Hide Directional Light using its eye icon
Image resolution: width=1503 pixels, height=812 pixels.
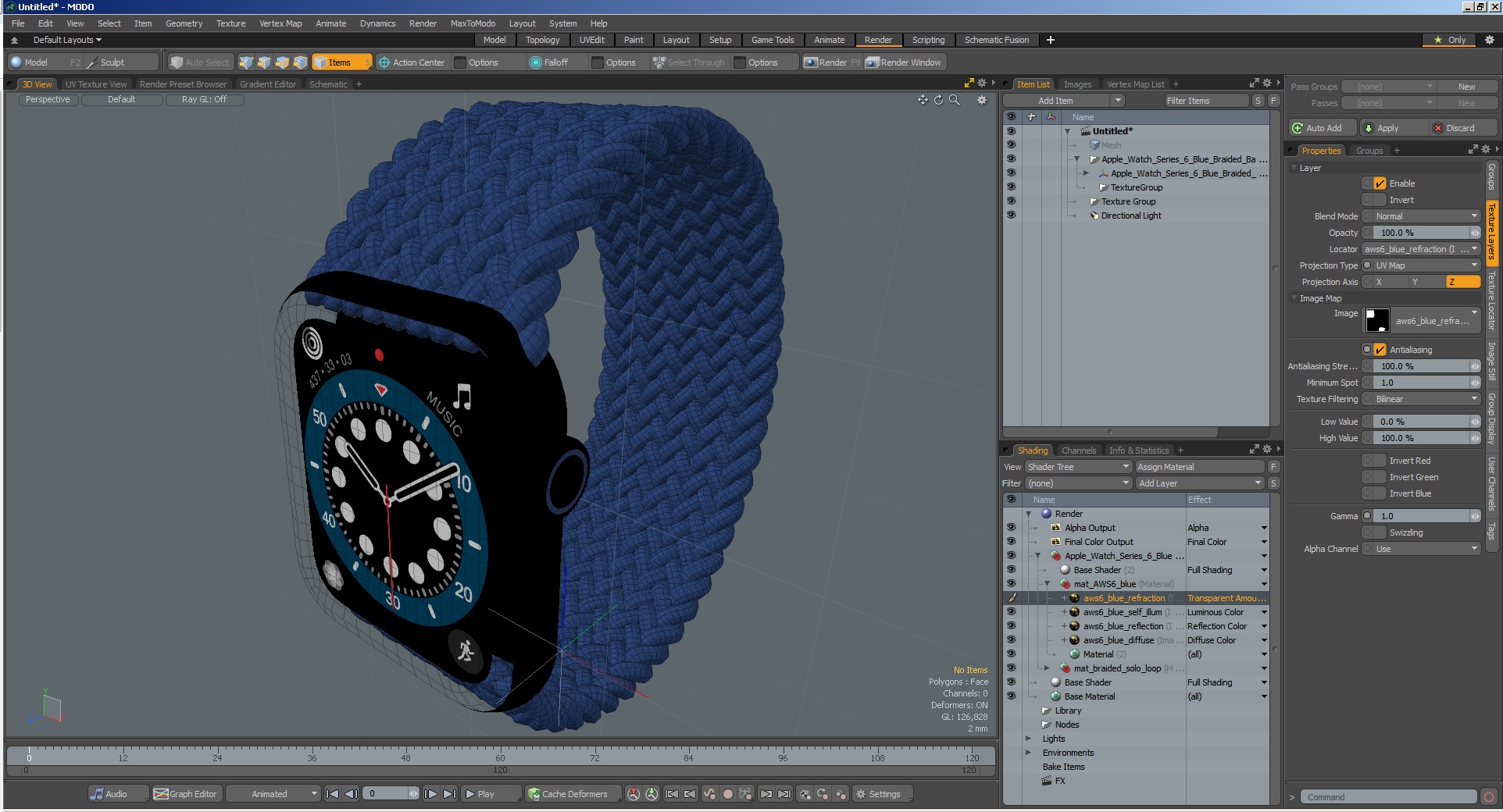[x=1011, y=215]
